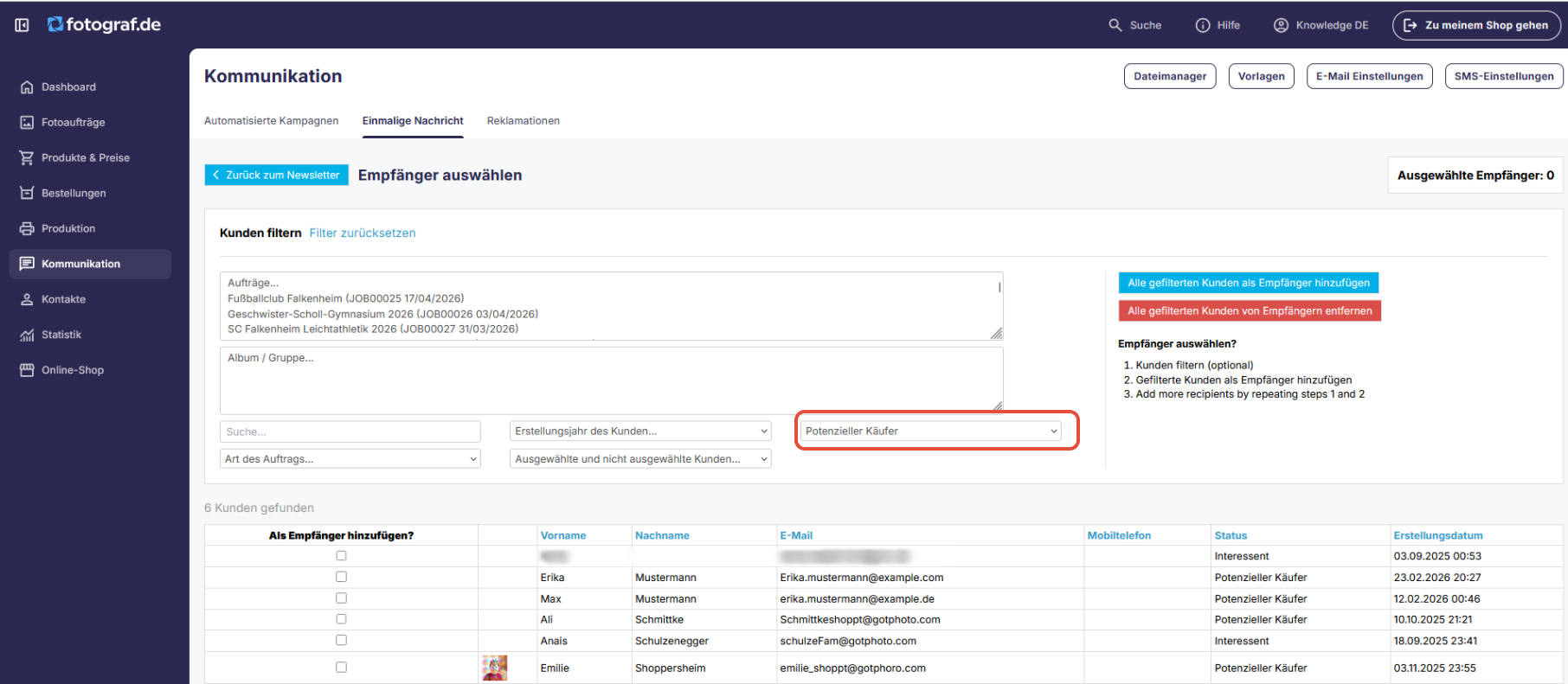Screen dimensions: 1568x684
Task: Click the Kontakte person icon
Action: (27, 300)
